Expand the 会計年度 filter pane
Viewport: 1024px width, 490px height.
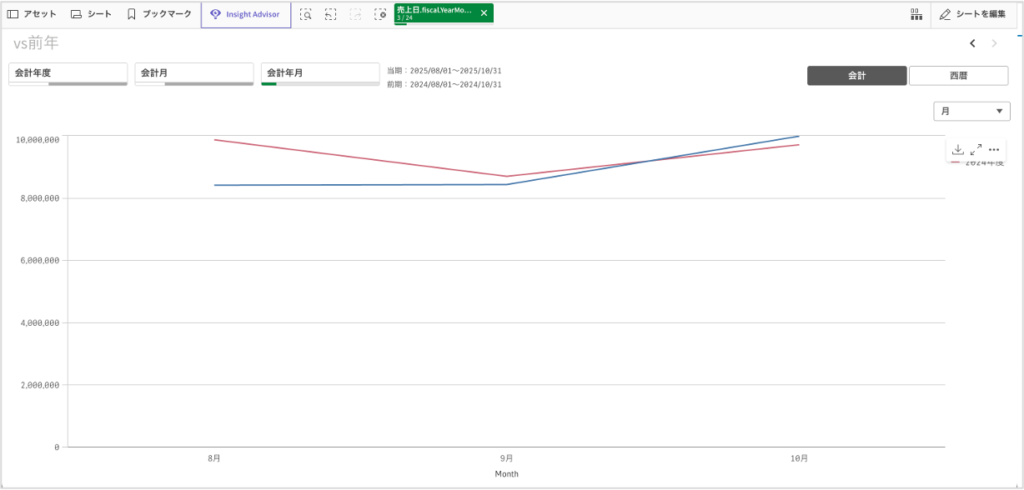click(x=68, y=73)
